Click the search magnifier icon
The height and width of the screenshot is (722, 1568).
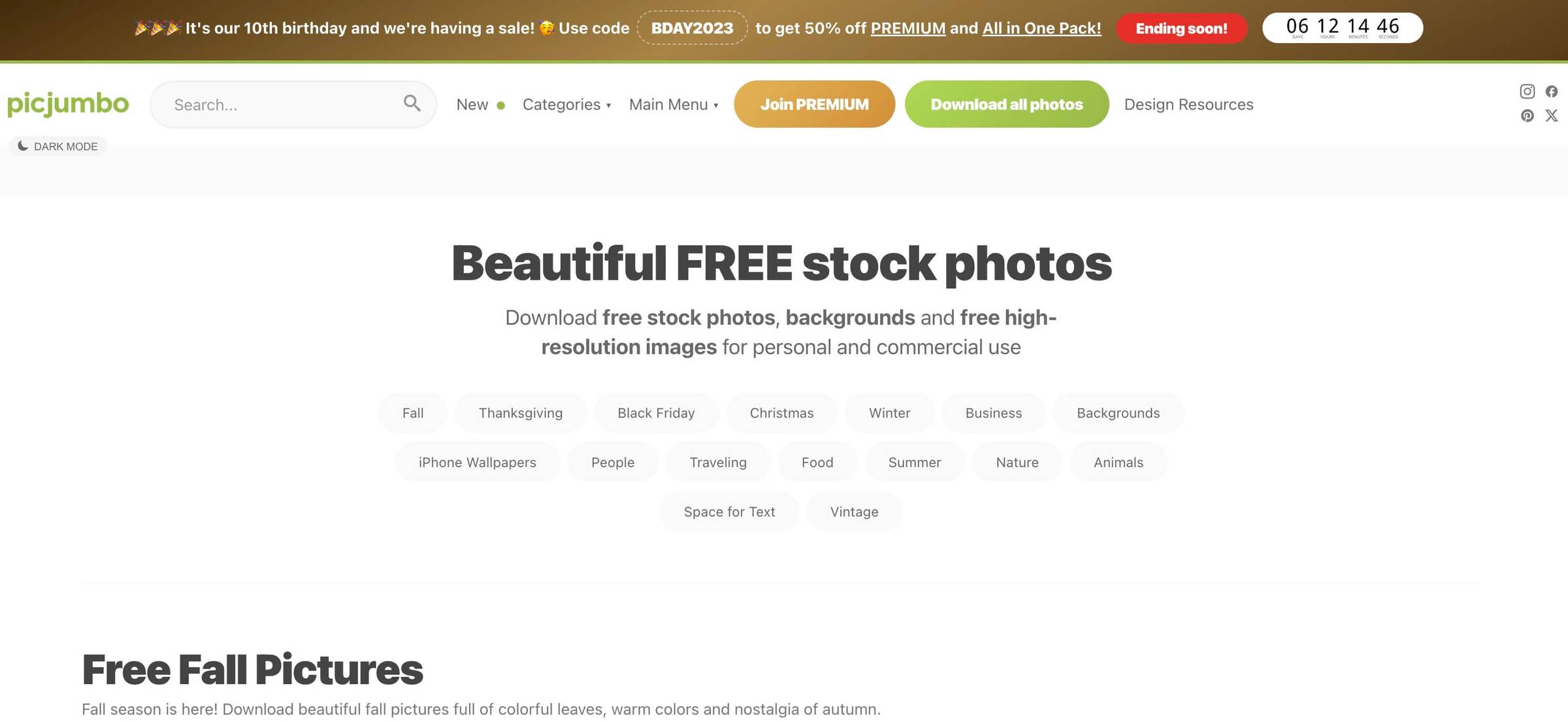click(412, 103)
